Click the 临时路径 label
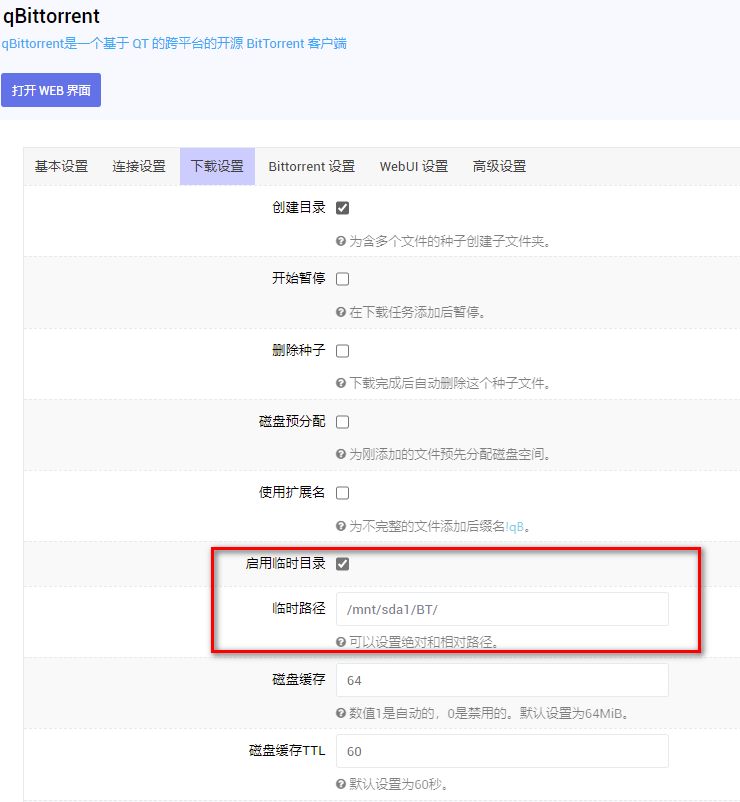The width and height of the screenshot is (740, 802). 299,608
